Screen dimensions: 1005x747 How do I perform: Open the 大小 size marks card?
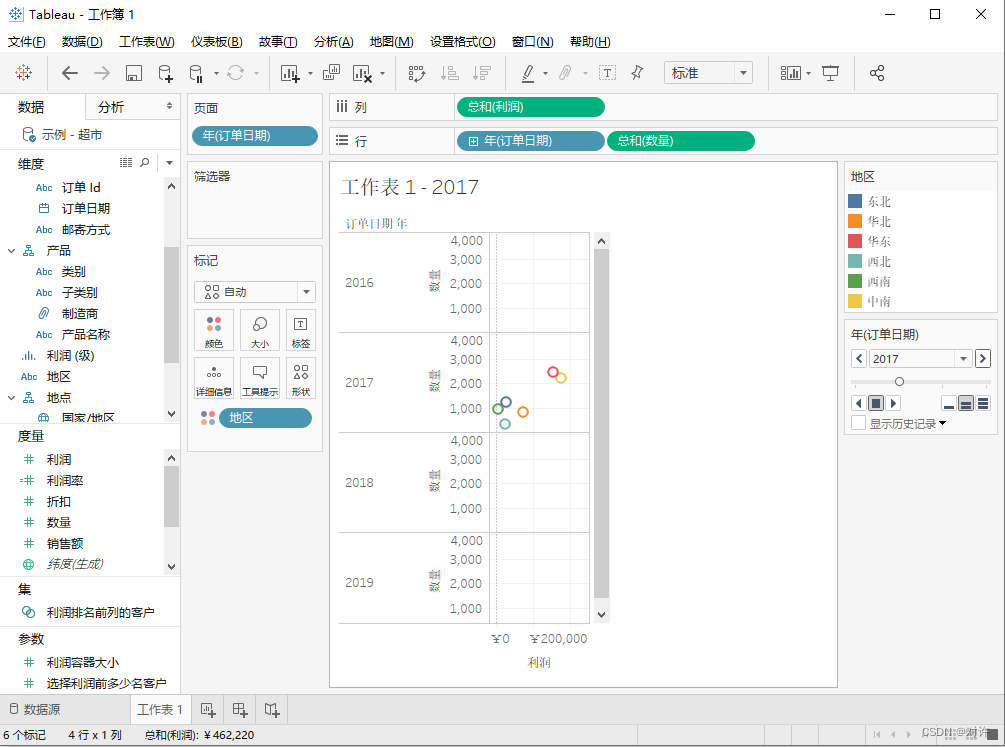coord(260,330)
